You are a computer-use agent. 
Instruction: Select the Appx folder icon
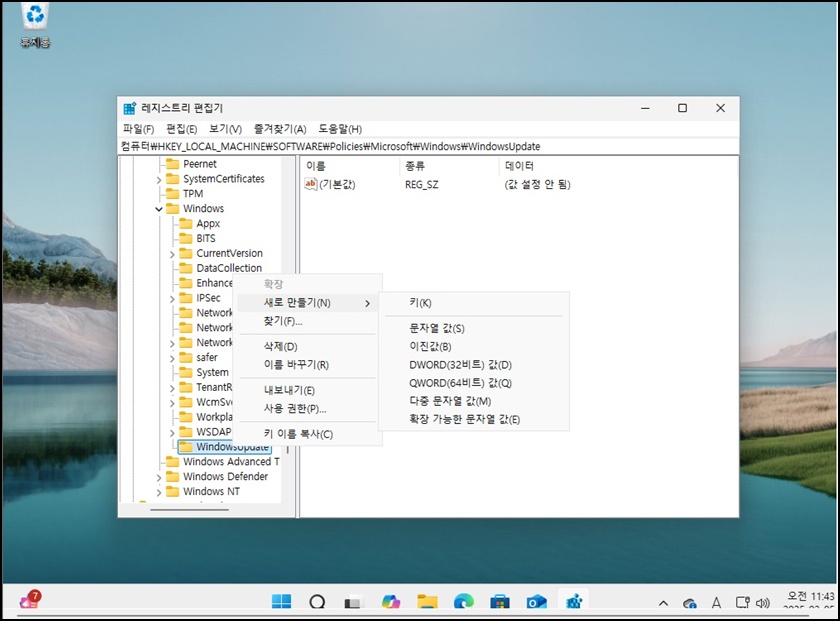tap(186, 223)
